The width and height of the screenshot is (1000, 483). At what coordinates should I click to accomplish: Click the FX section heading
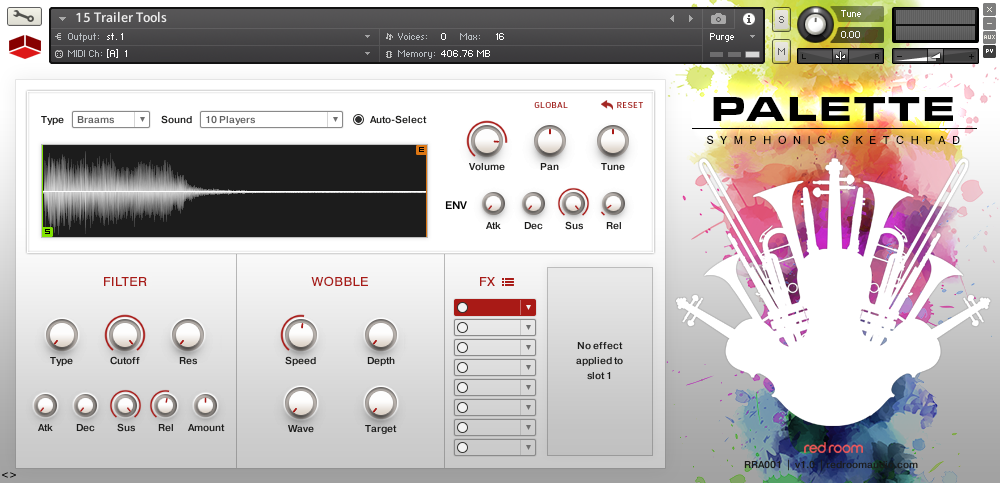click(x=487, y=281)
